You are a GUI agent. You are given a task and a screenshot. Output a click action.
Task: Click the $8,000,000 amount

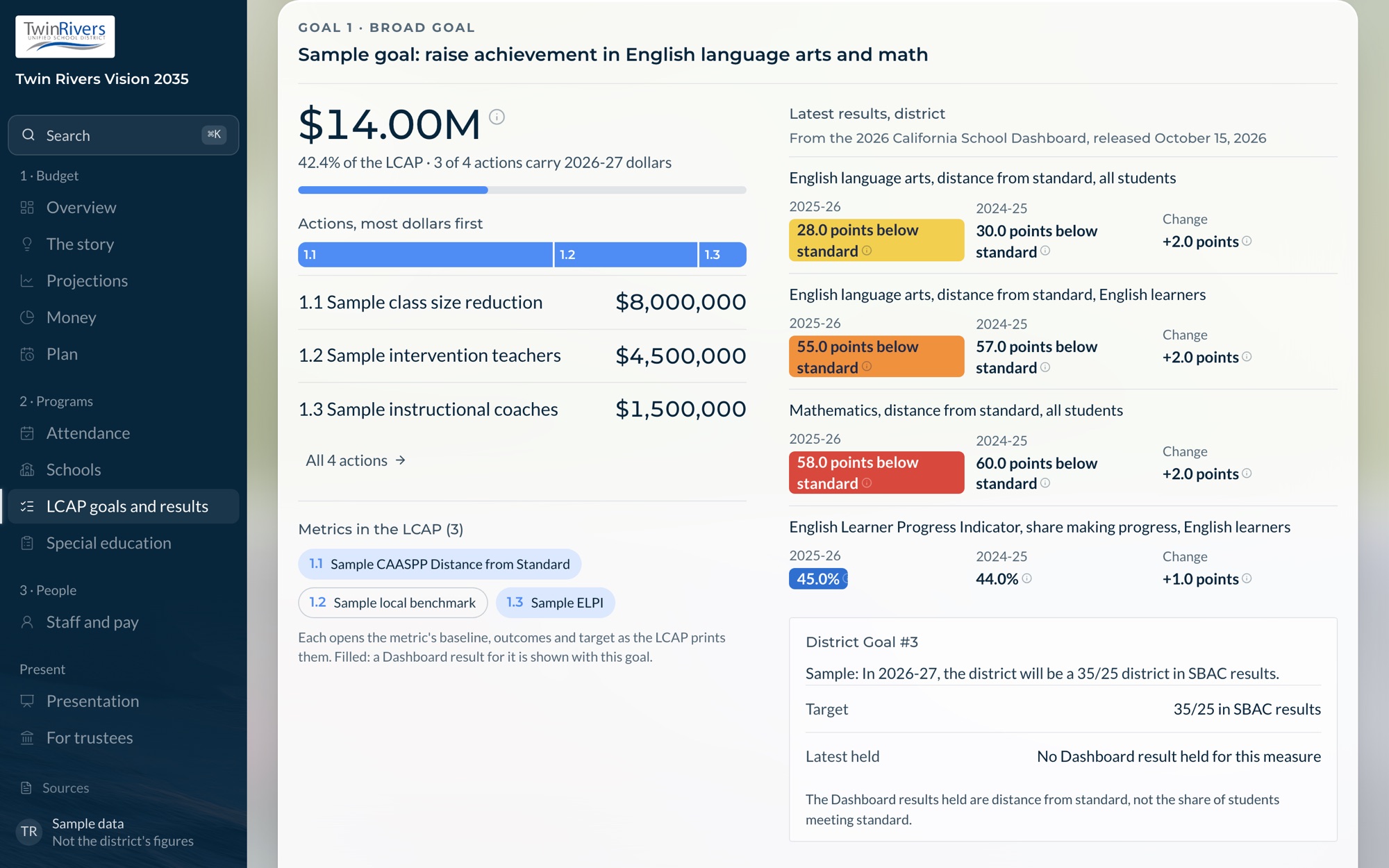(x=681, y=302)
